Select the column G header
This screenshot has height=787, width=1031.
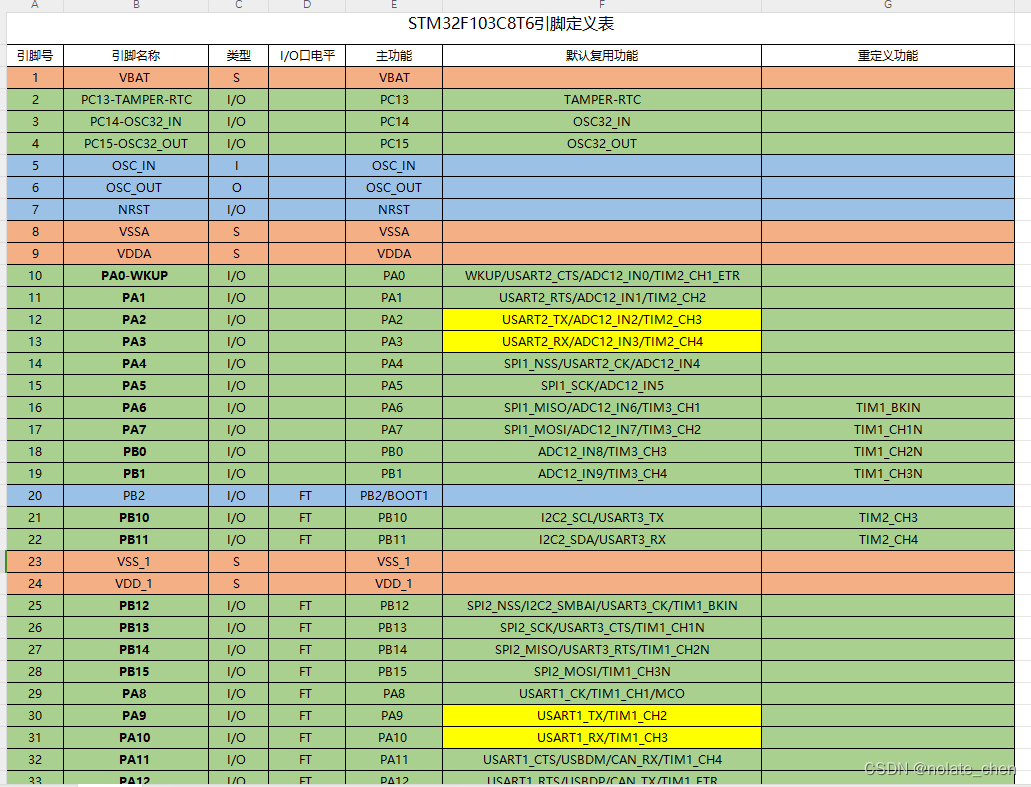pyautogui.click(x=888, y=5)
